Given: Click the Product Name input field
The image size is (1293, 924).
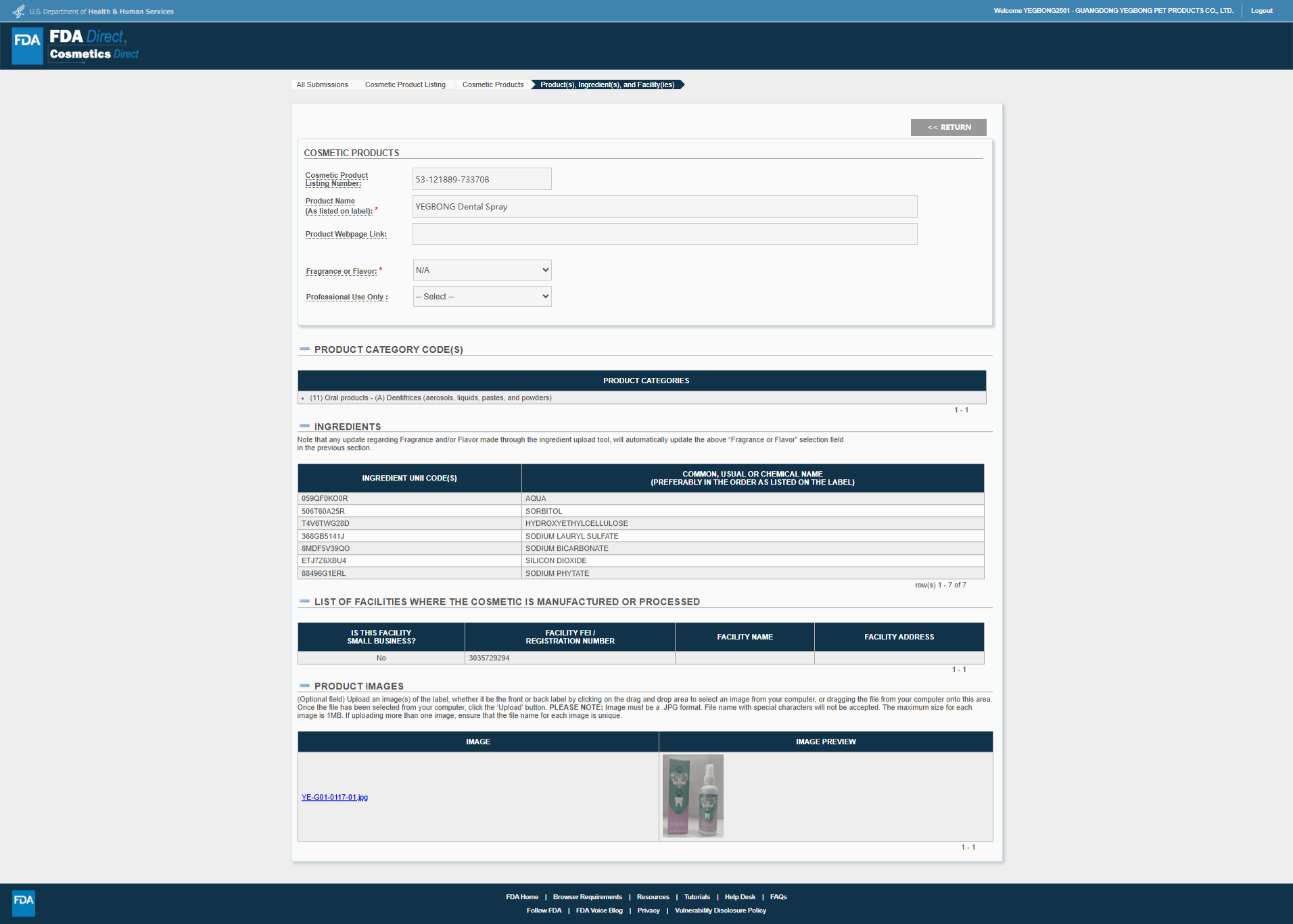Looking at the screenshot, I should (665, 207).
